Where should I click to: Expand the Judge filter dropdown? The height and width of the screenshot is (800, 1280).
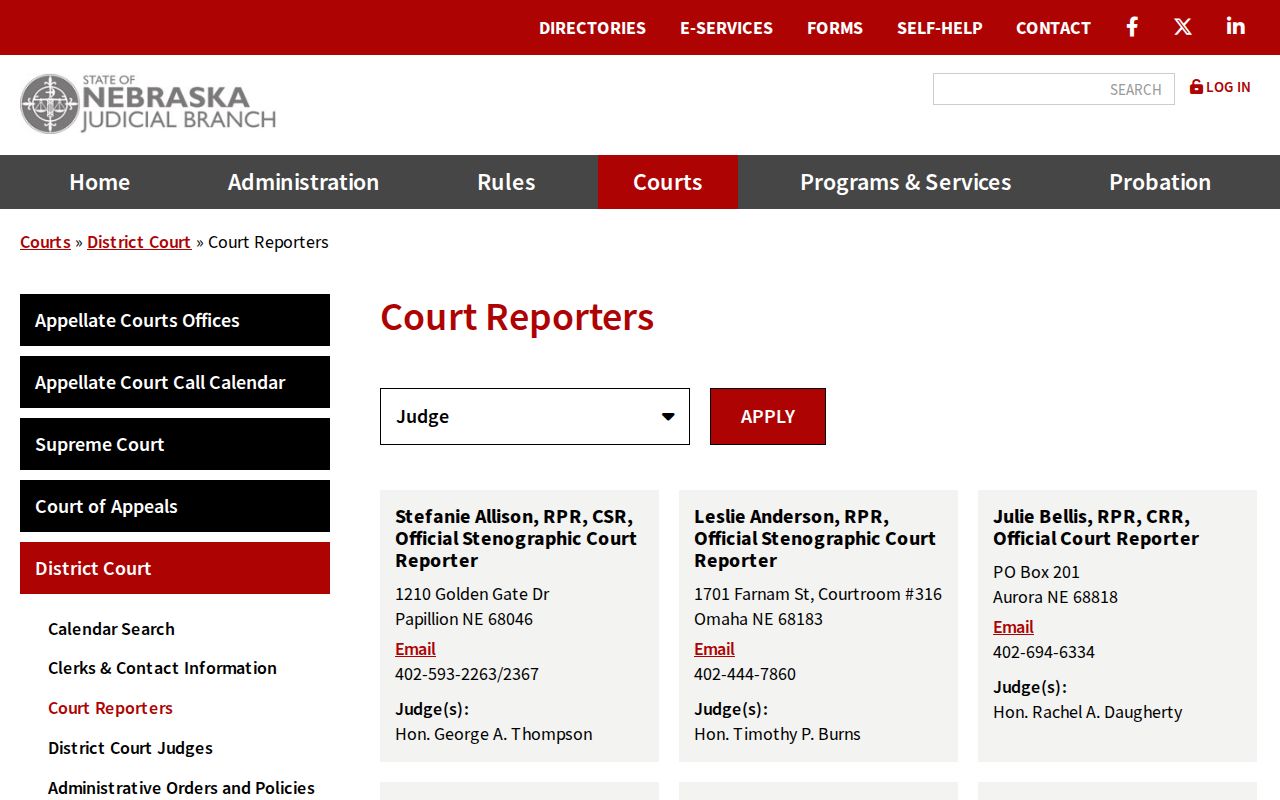[535, 416]
